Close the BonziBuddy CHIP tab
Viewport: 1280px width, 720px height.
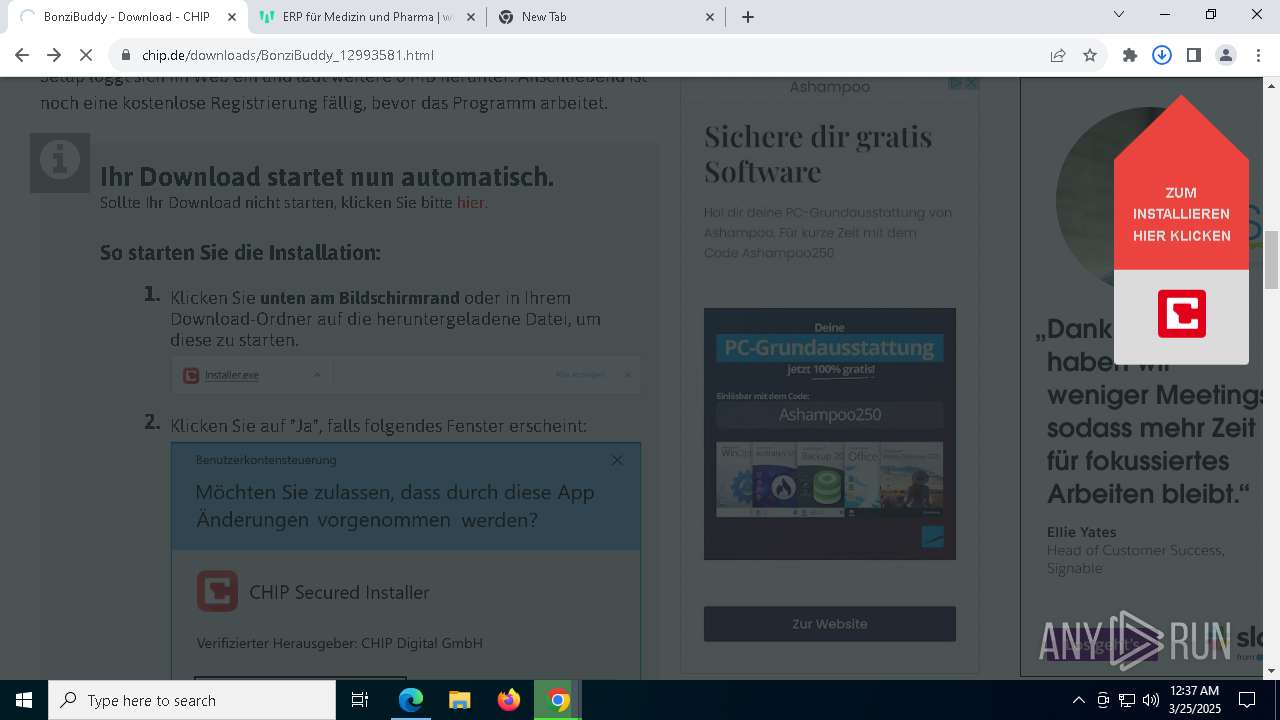[232, 16]
